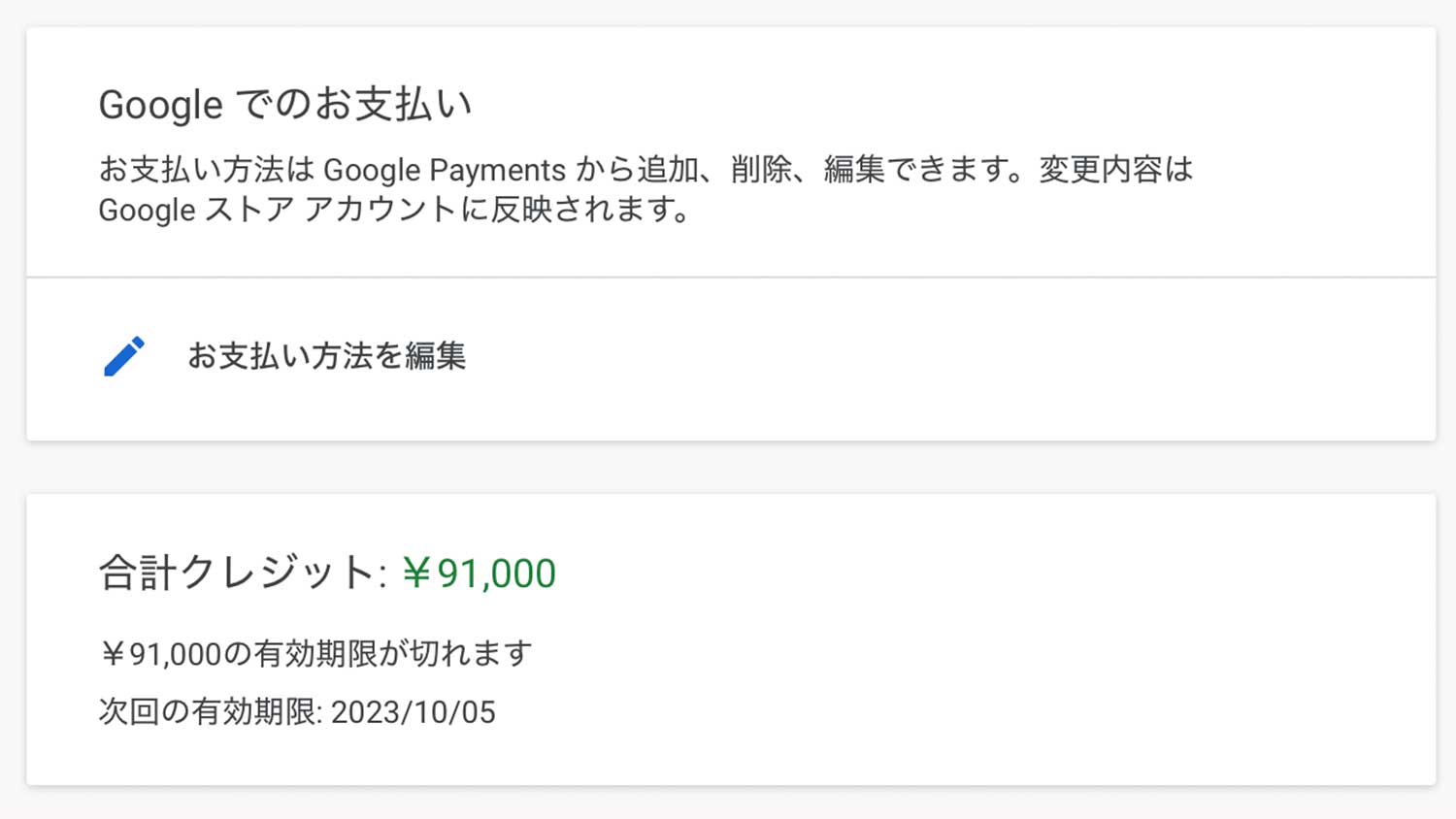Click the 2023/10/05 expiration date
The image size is (1456, 819).
click(414, 712)
